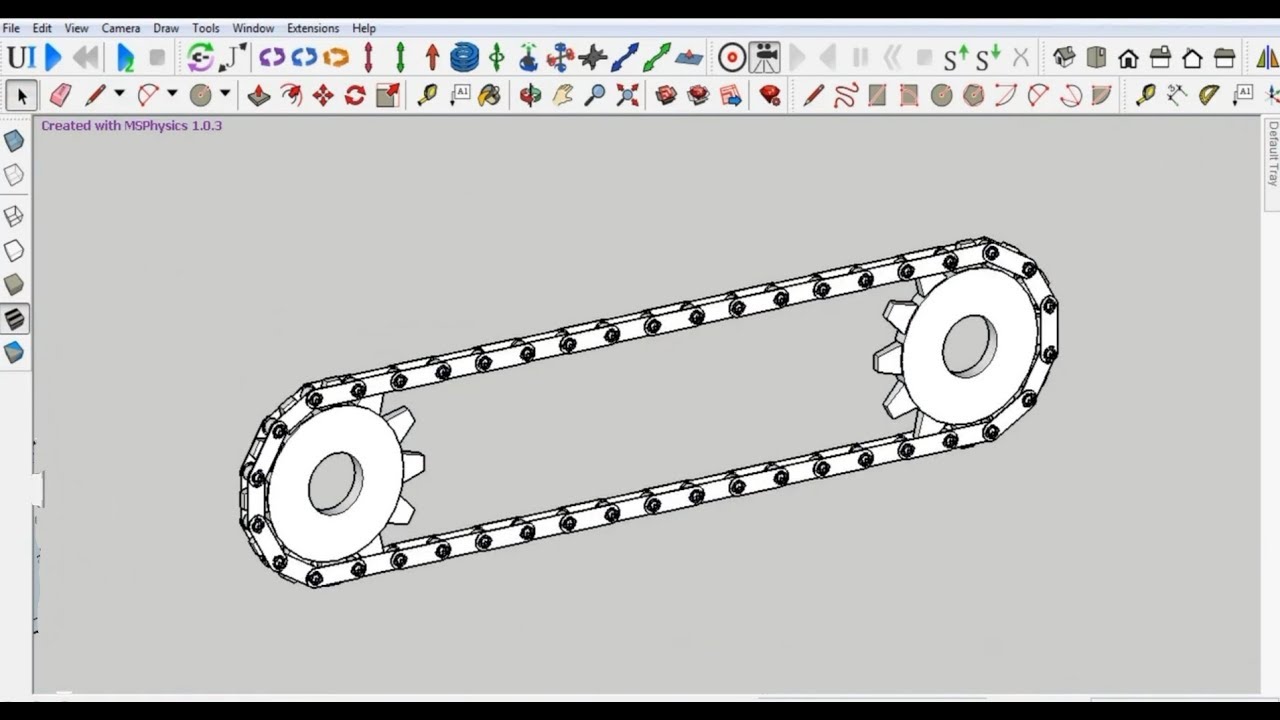The height and width of the screenshot is (720, 1280).
Task: Open the Draw menu
Action: pos(166,28)
